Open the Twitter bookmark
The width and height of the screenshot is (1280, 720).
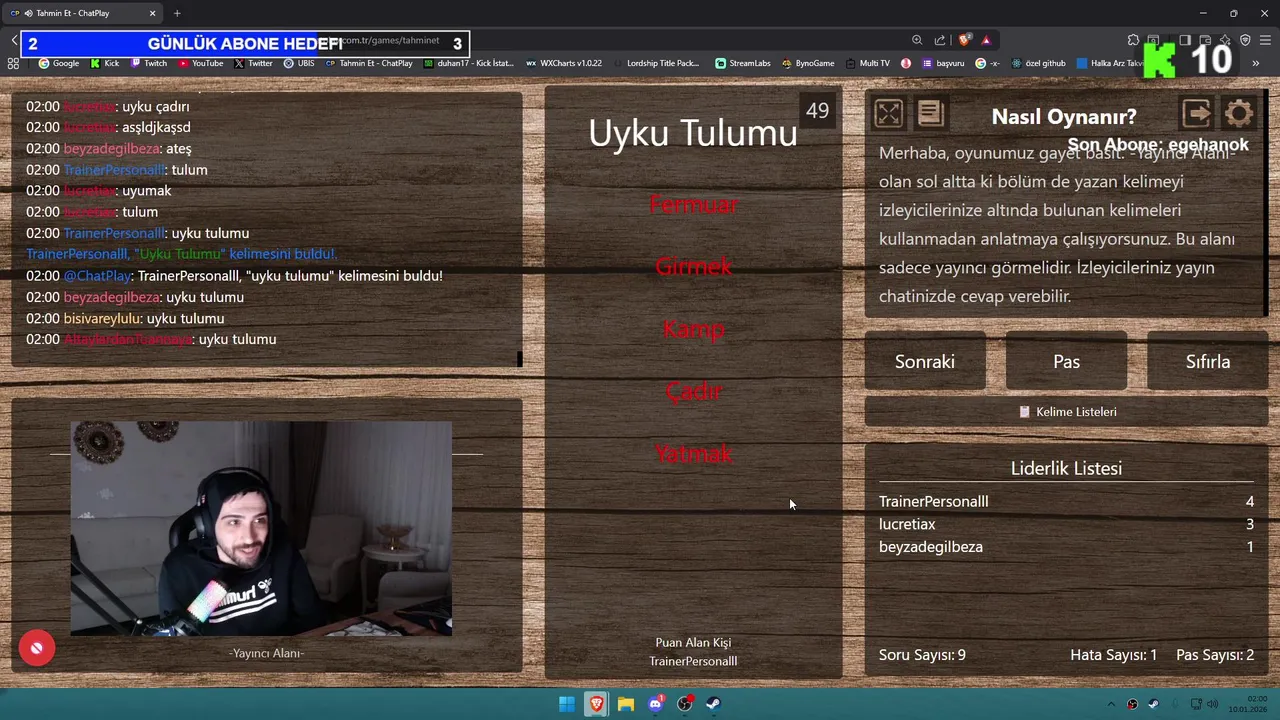tap(254, 63)
